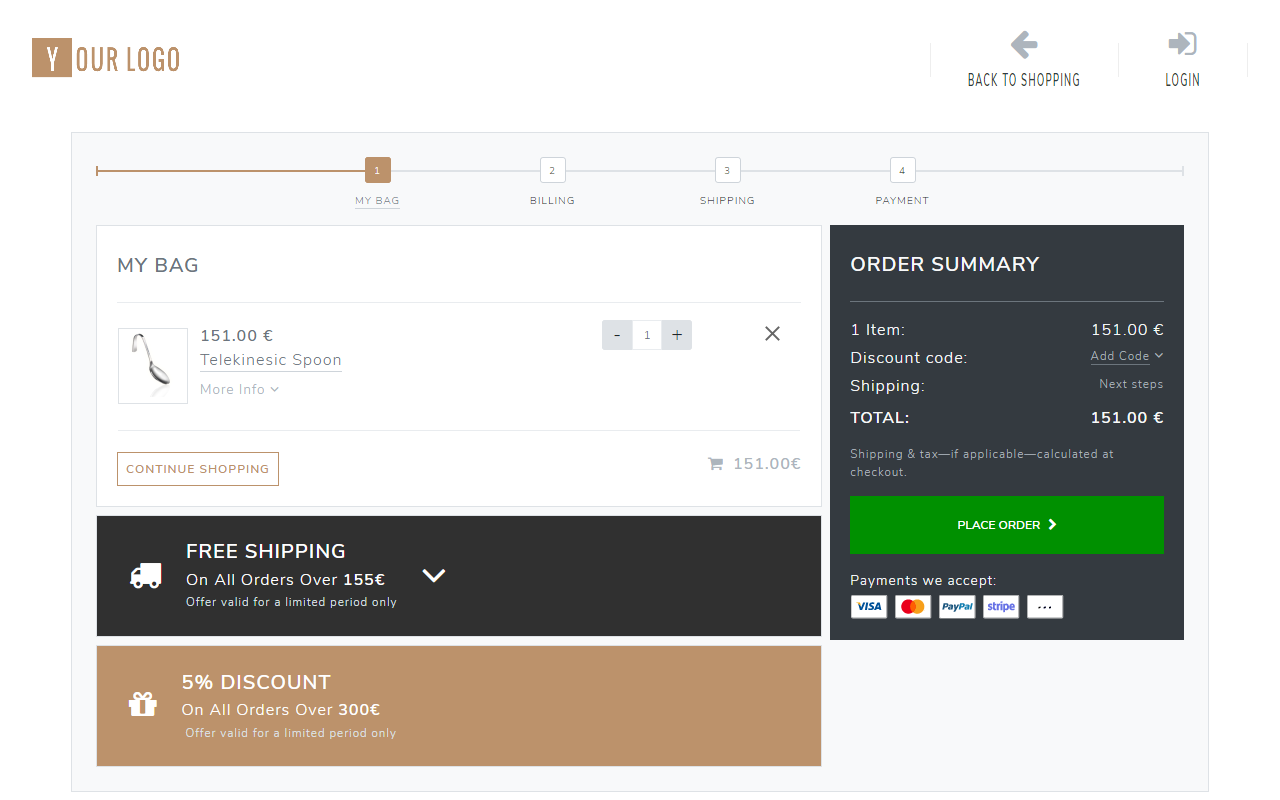Switch to MY BAG step label

click(x=377, y=201)
